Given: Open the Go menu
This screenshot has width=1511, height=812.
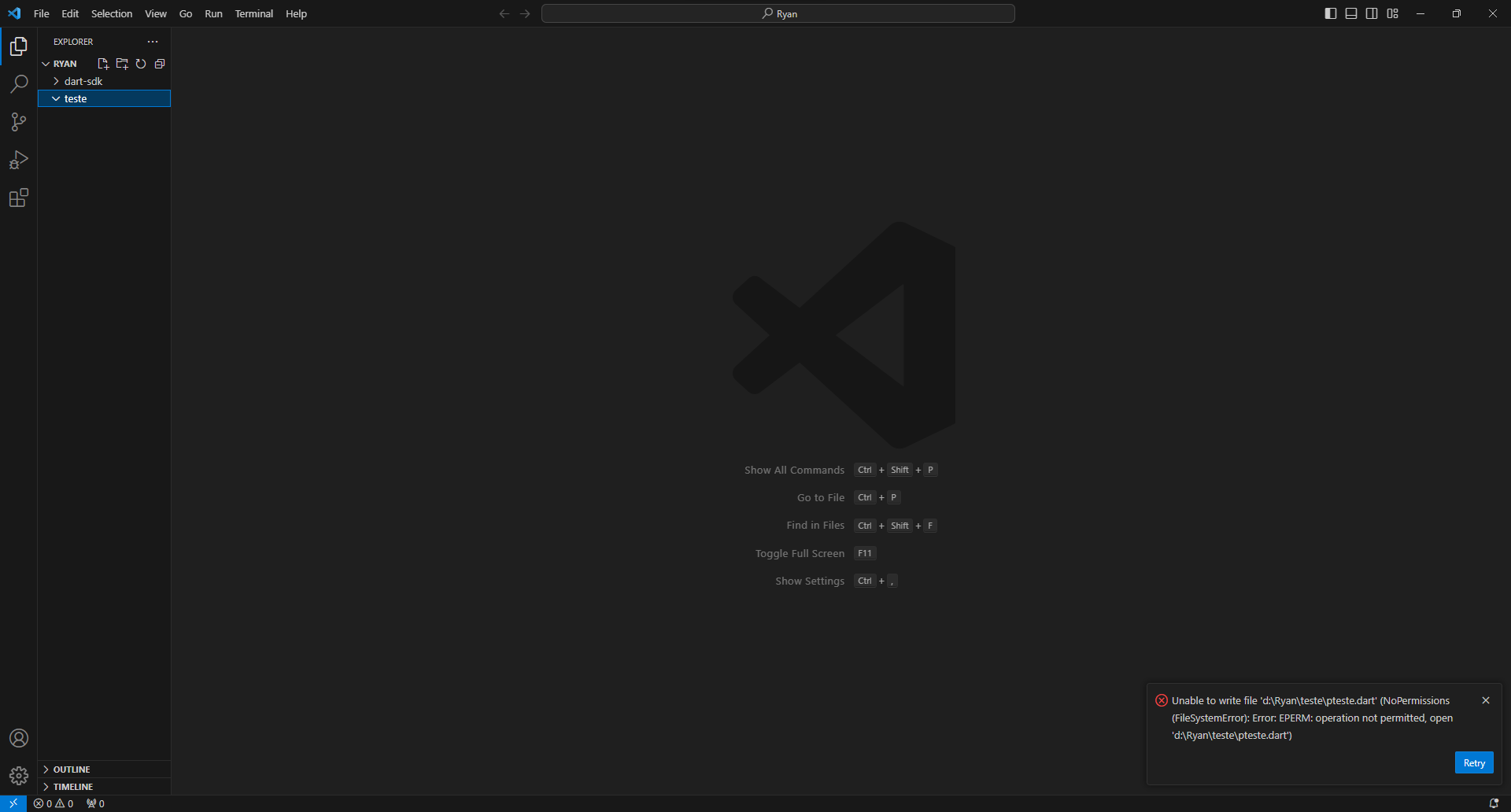Looking at the screenshot, I should coord(186,13).
